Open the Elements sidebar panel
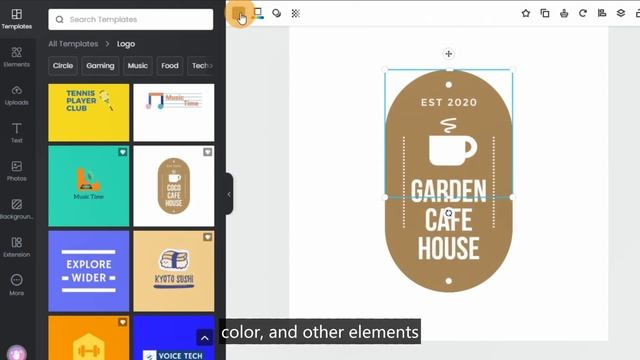This screenshot has width=640, height=360. (x=16, y=57)
